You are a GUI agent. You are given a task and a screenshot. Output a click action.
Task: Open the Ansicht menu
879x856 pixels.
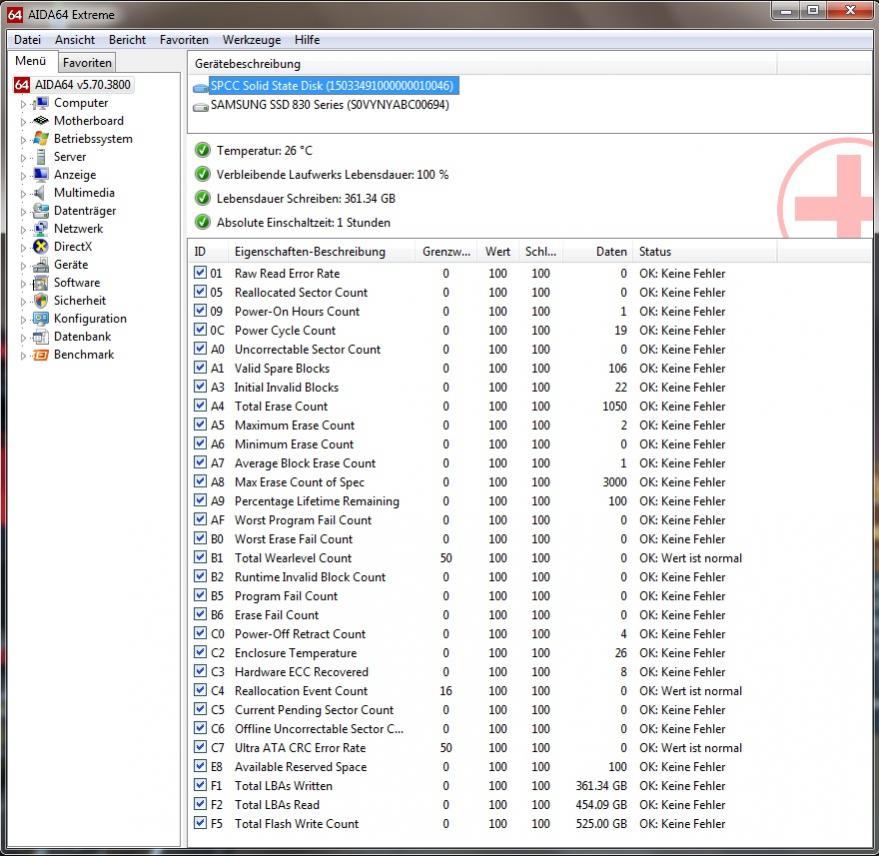pos(75,40)
